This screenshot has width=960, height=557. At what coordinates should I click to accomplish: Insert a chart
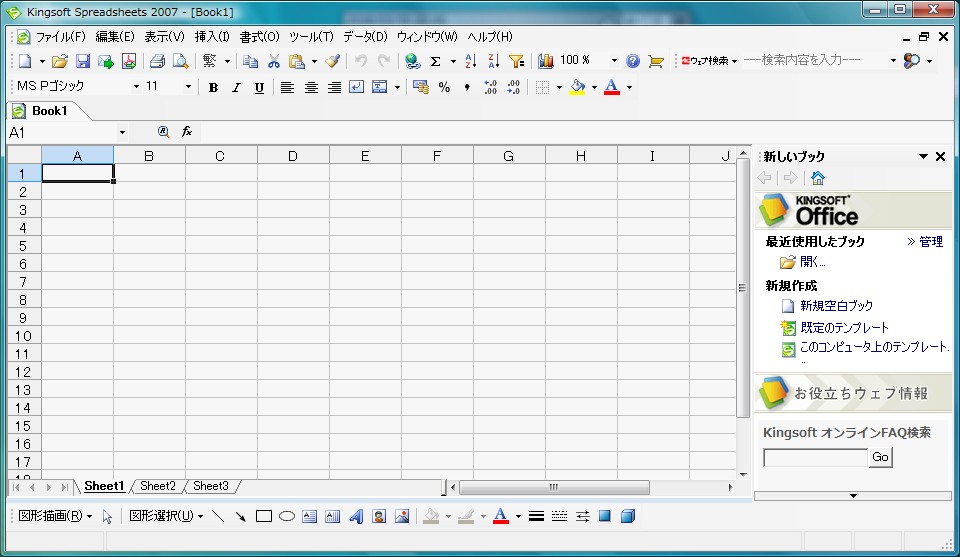click(x=546, y=61)
